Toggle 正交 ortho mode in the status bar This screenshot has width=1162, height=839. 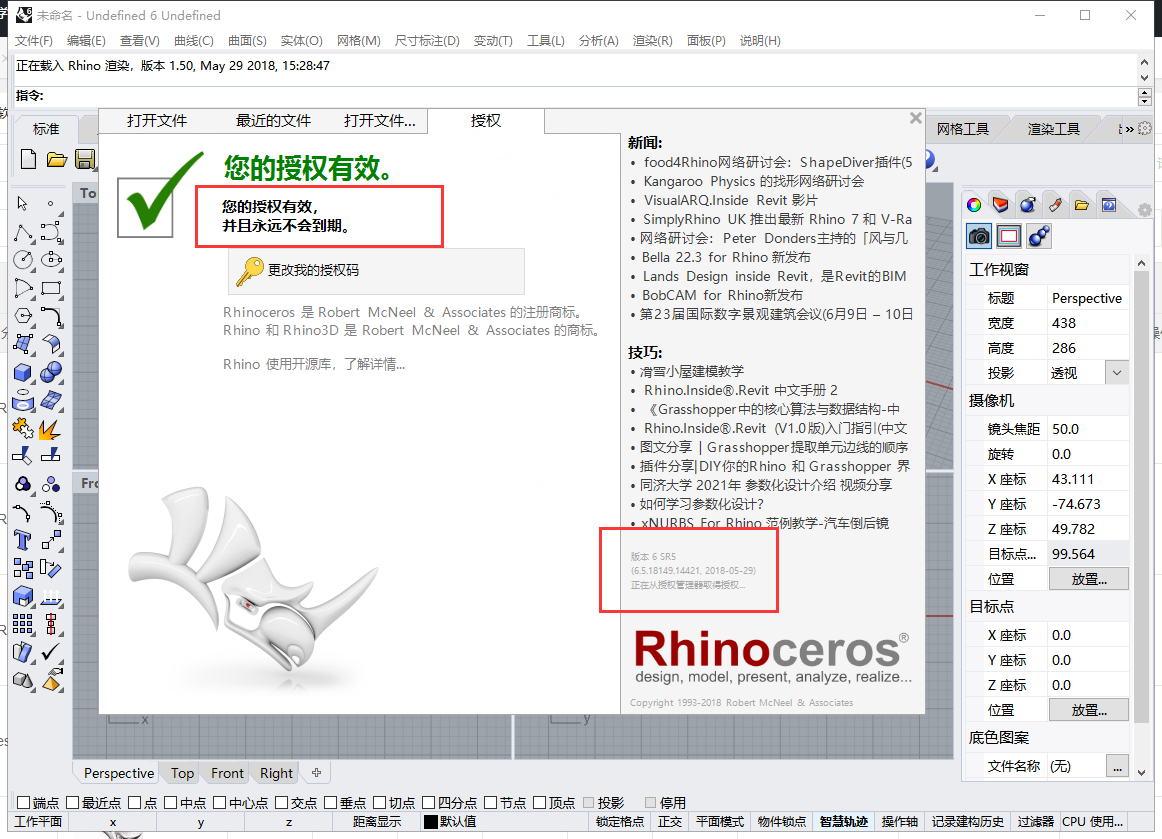[670, 821]
